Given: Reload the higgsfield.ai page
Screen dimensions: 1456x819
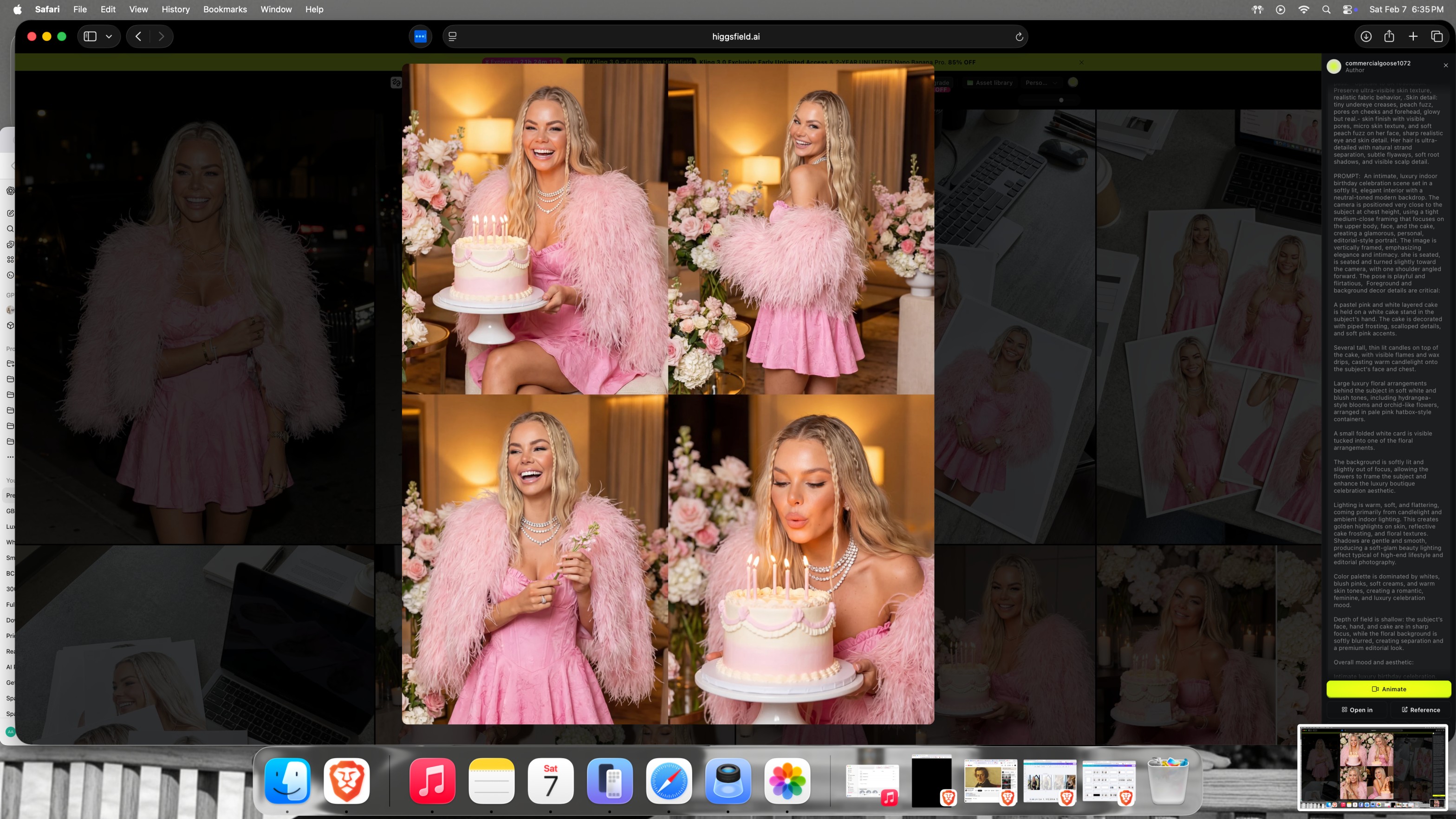Looking at the screenshot, I should (x=1019, y=37).
